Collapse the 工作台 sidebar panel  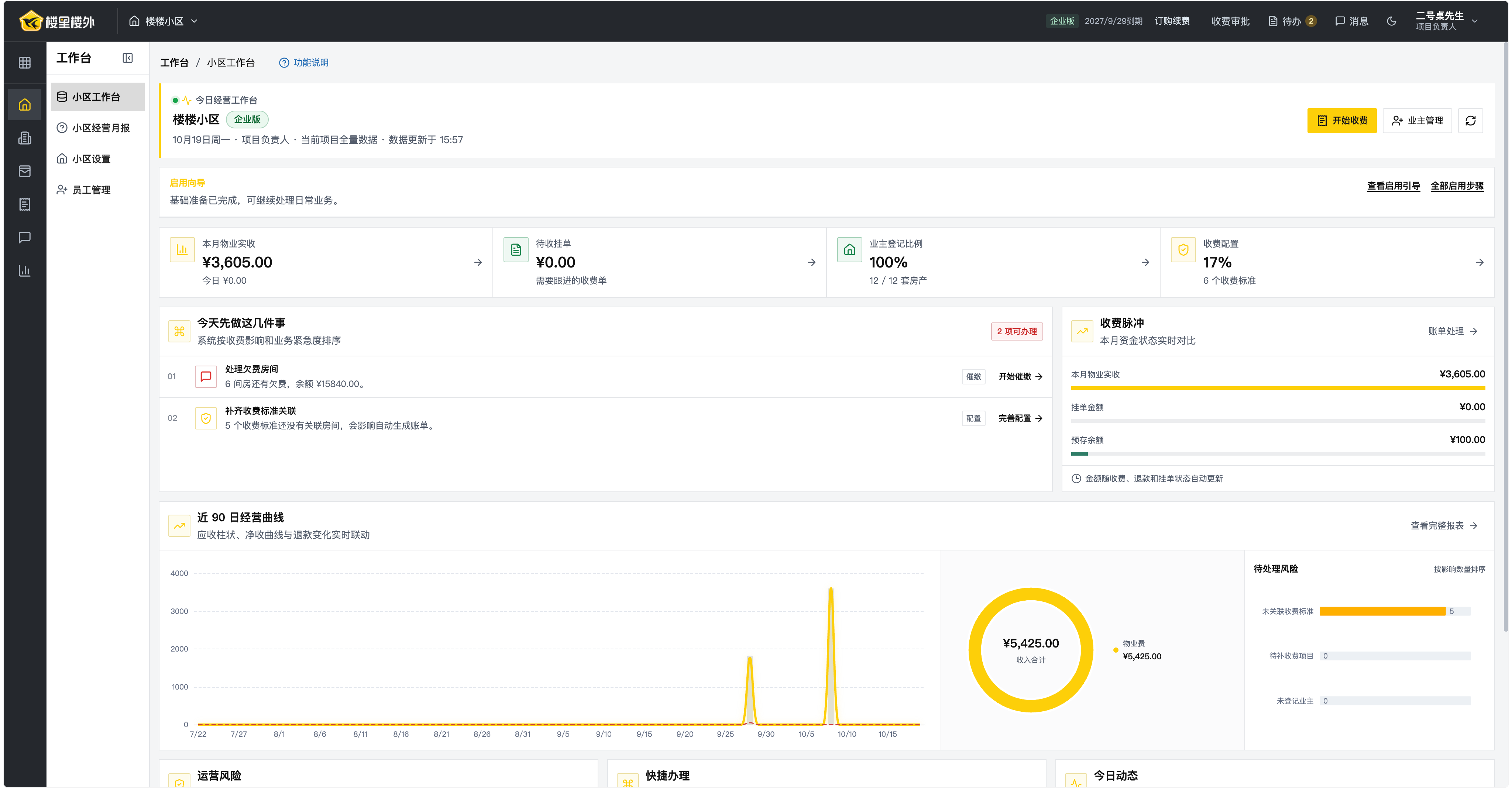click(127, 58)
